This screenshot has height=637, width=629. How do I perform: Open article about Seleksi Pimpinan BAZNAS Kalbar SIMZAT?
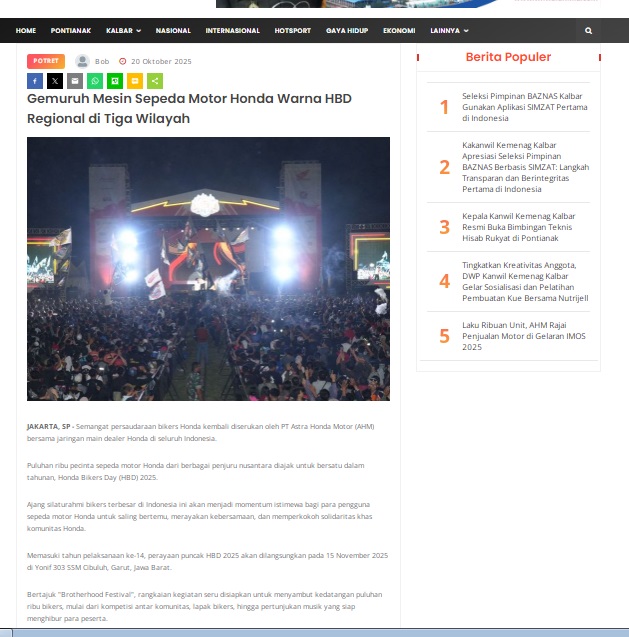click(524, 106)
